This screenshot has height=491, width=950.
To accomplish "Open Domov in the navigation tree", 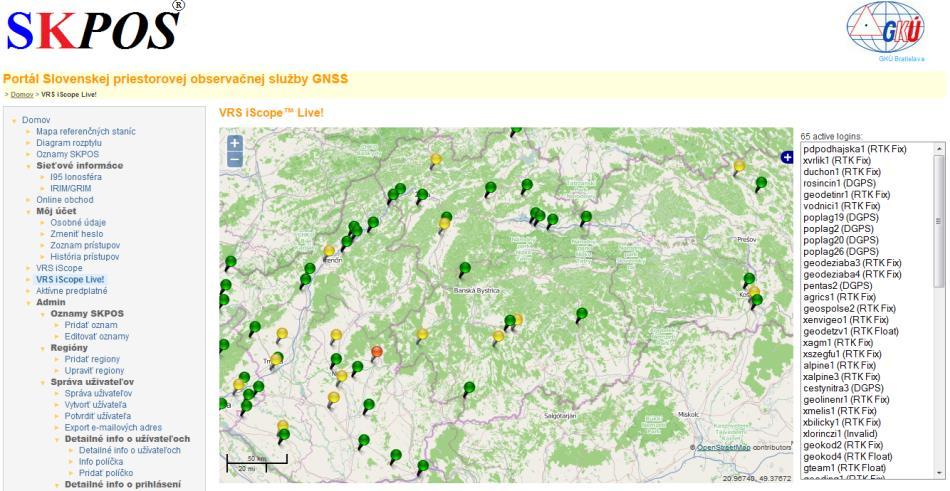I will pyautogui.click(x=36, y=120).
